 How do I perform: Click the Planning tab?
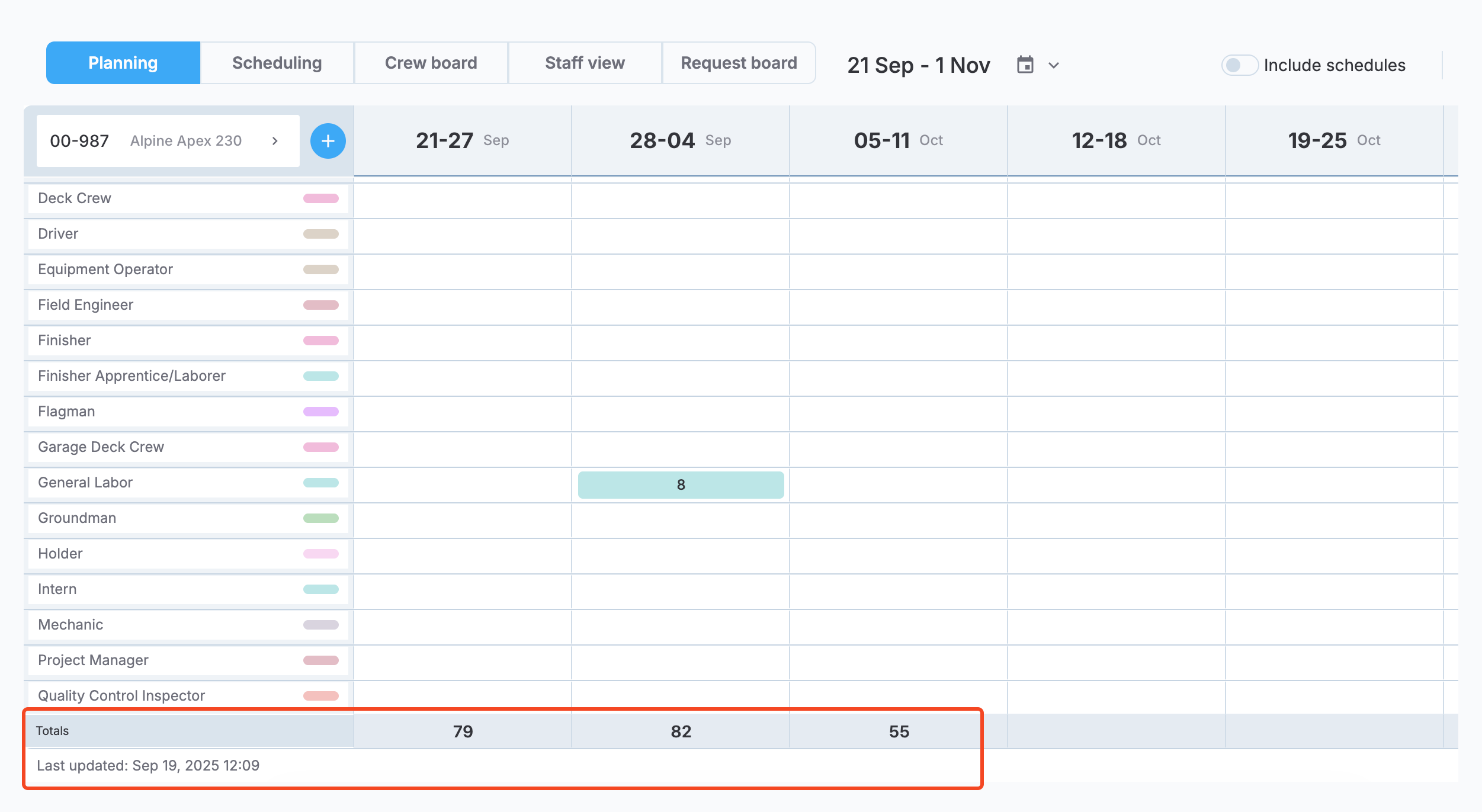click(123, 63)
